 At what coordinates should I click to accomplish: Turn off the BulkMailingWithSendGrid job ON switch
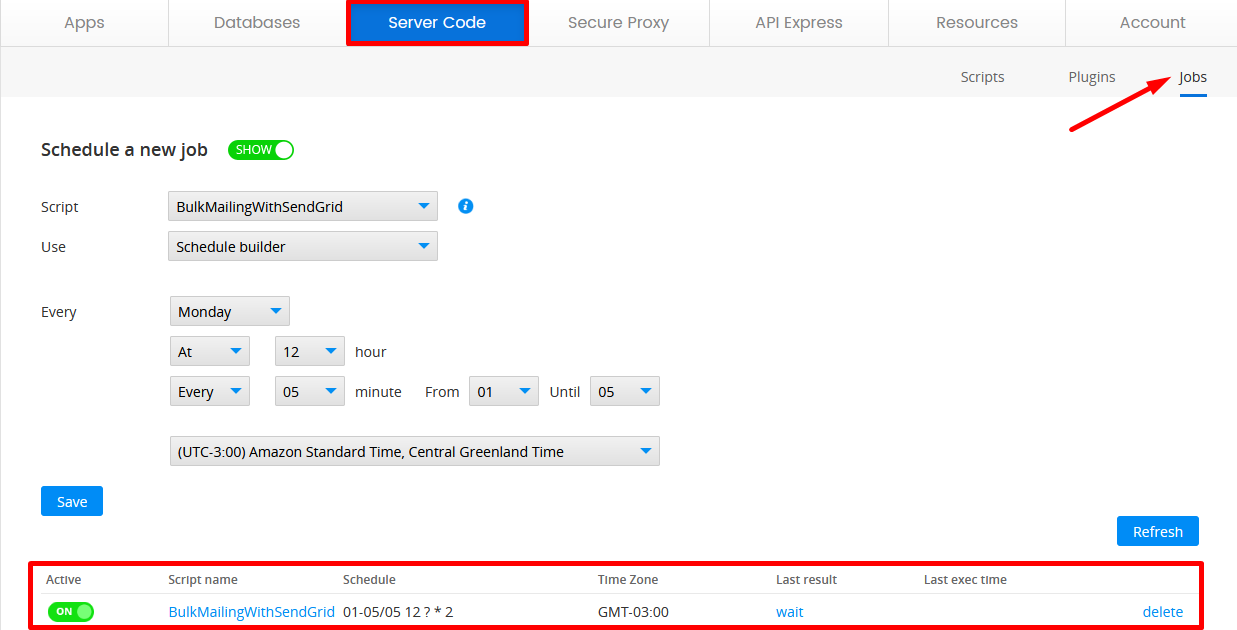click(x=70, y=611)
